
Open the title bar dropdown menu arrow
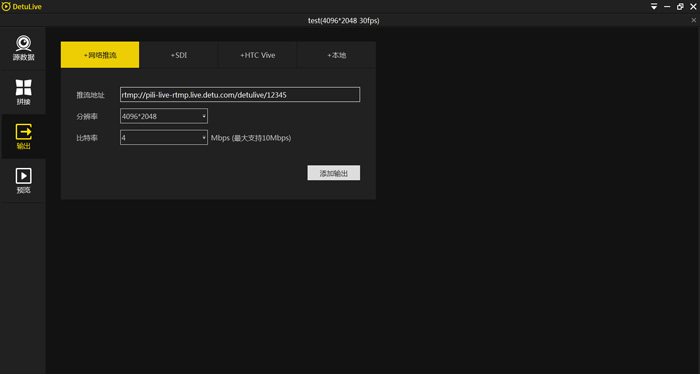click(x=654, y=6)
